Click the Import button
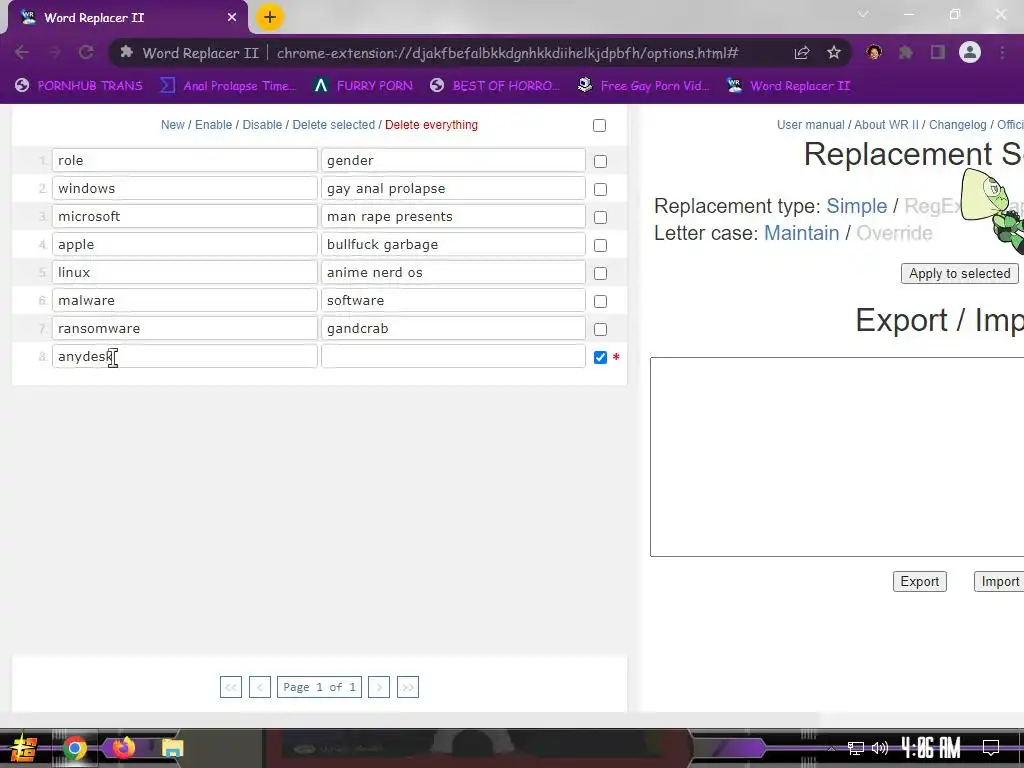Screen dimensions: 1024x768 point(1000,582)
